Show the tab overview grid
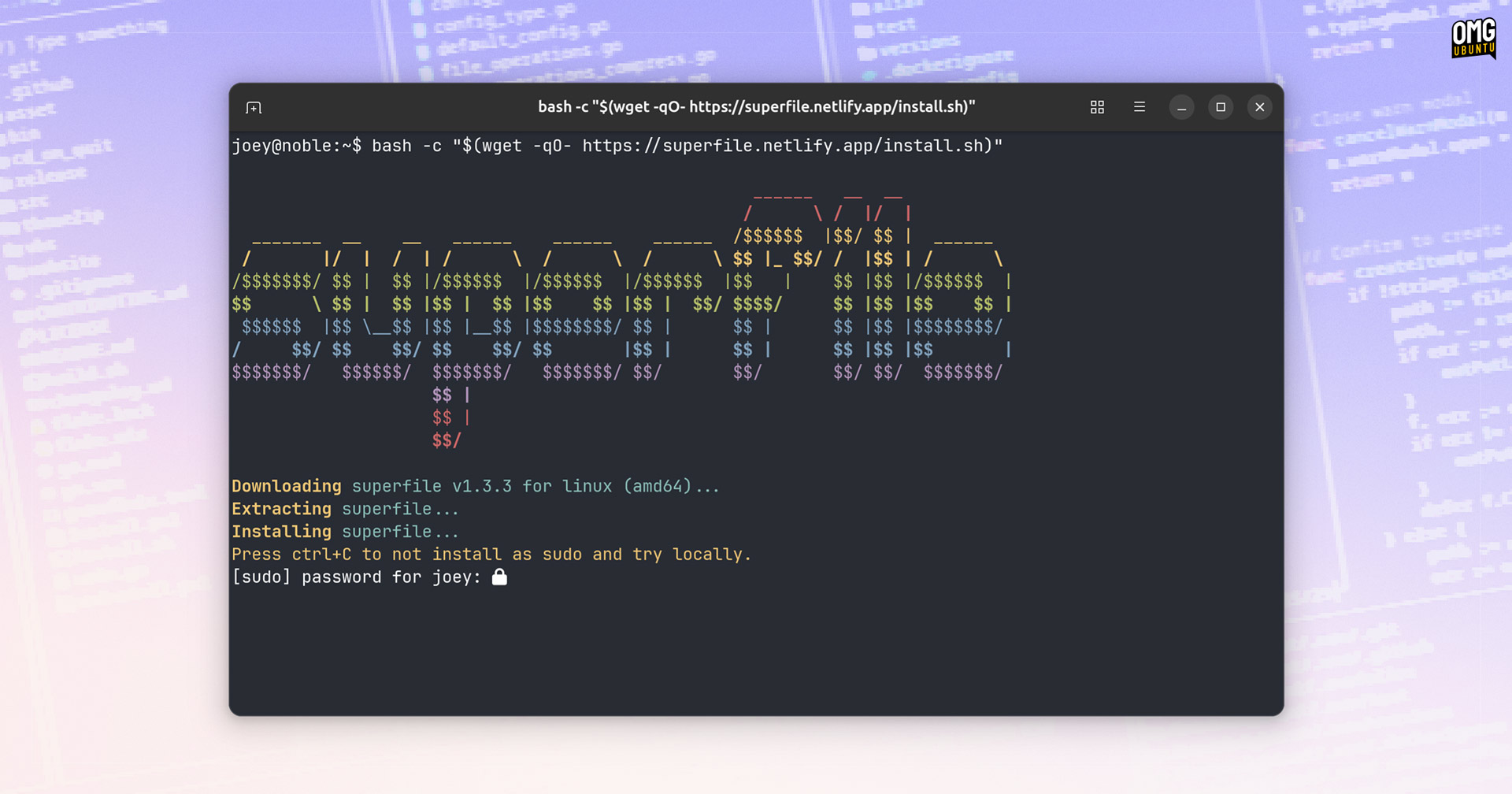 pos(1097,107)
